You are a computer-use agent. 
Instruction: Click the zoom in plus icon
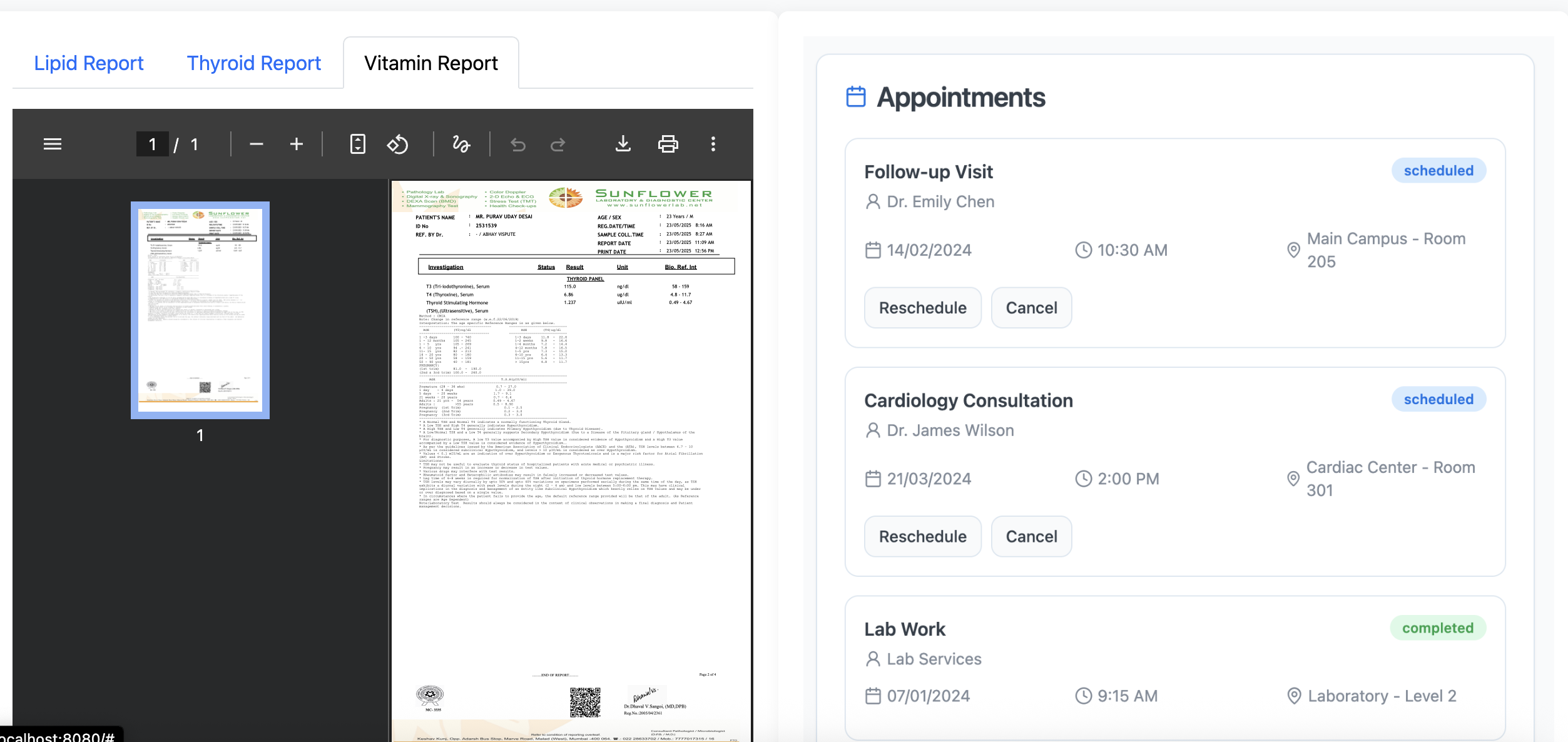(296, 145)
